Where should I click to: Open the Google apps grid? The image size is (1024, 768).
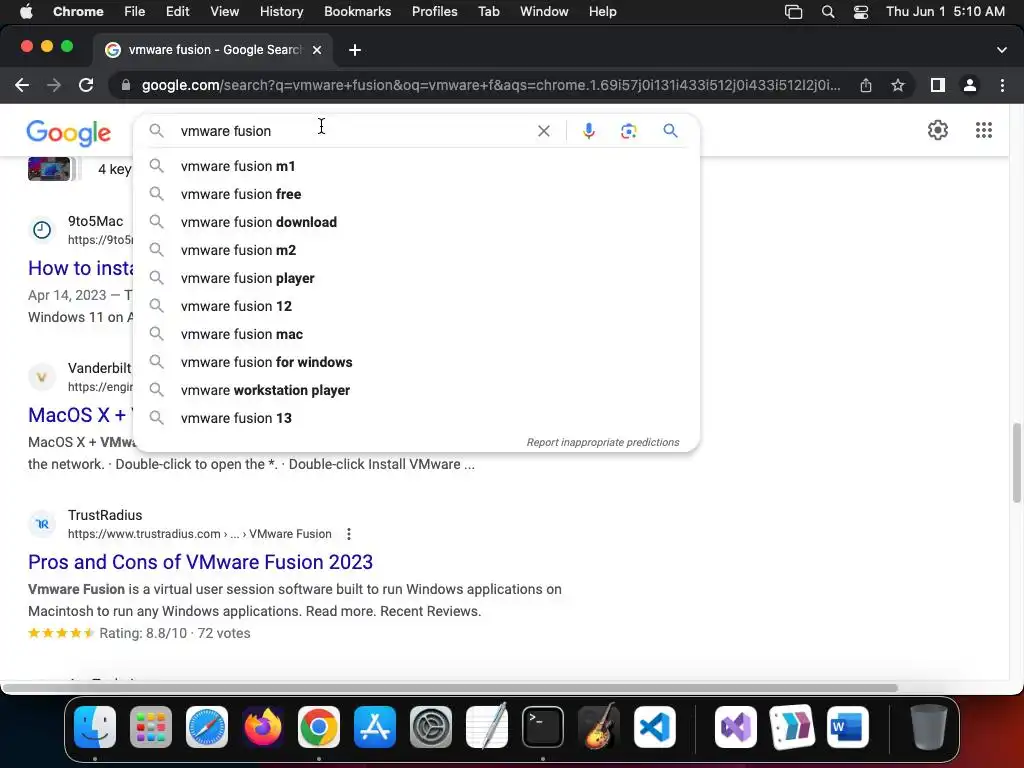pos(984,130)
